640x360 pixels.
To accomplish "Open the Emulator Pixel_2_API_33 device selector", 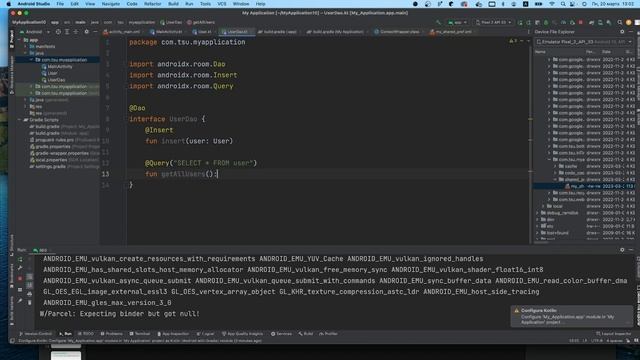I will (584, 42).
